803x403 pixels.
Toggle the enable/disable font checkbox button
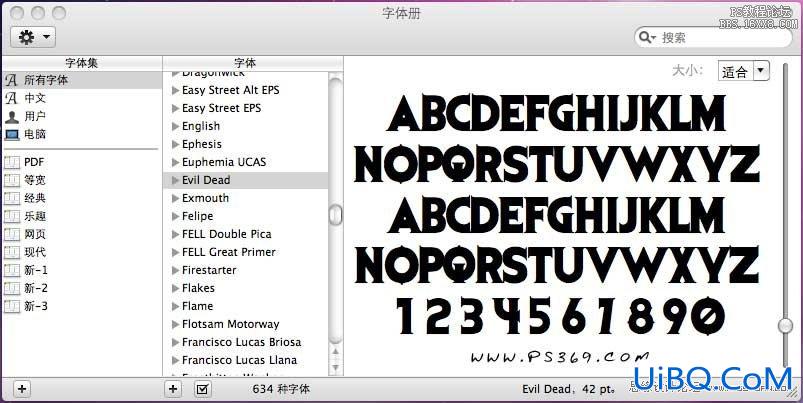click(203, 389)
